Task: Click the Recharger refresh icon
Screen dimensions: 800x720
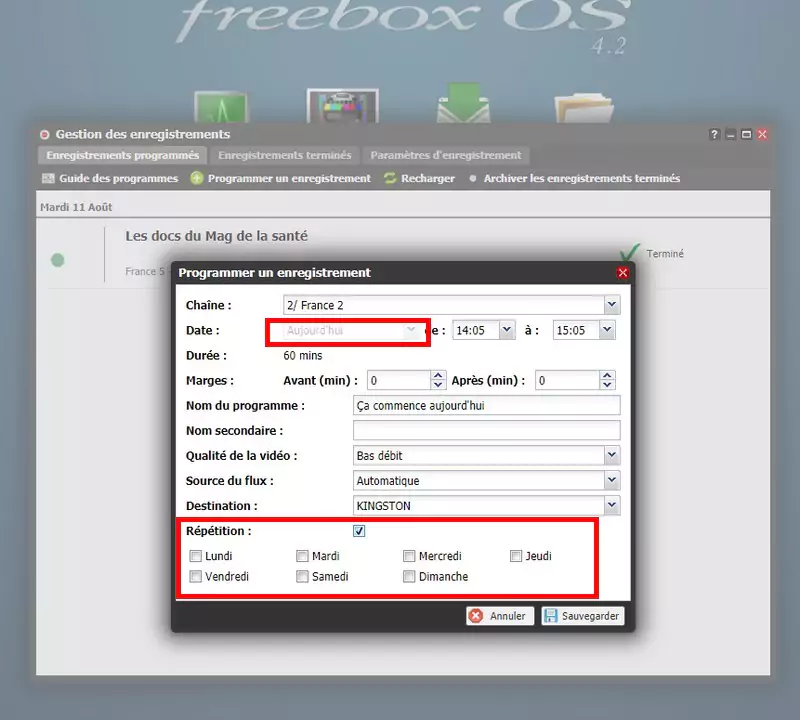Action: [390, 179]
